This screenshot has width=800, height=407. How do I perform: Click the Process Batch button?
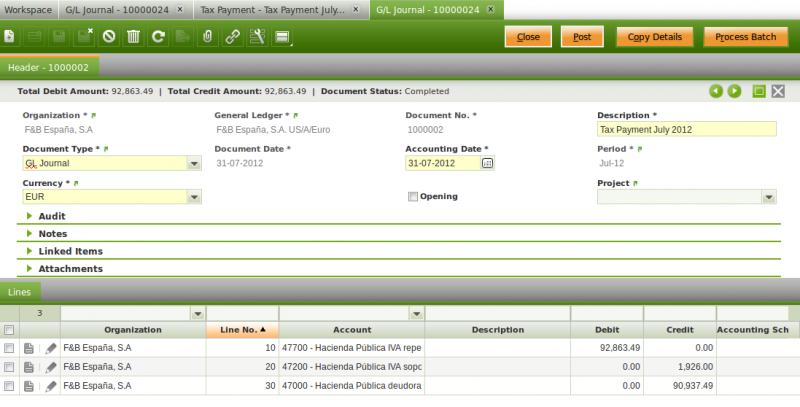[x=745, y=37]
